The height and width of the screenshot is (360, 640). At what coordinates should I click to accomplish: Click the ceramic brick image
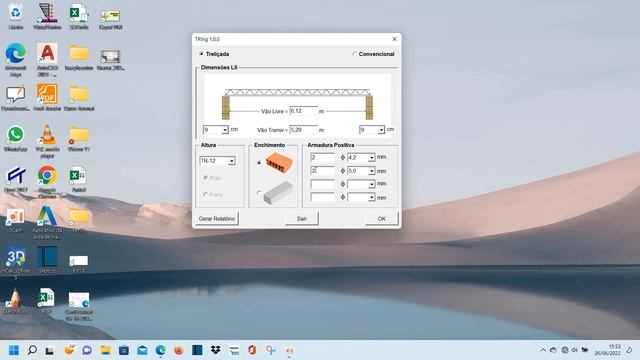point(279,163)
